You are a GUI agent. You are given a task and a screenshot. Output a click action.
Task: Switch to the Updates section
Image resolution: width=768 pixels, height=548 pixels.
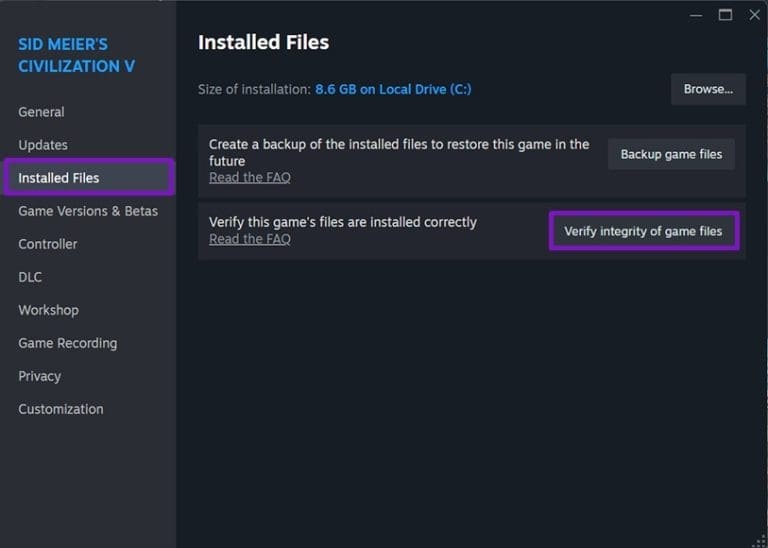tap(43, 145)
